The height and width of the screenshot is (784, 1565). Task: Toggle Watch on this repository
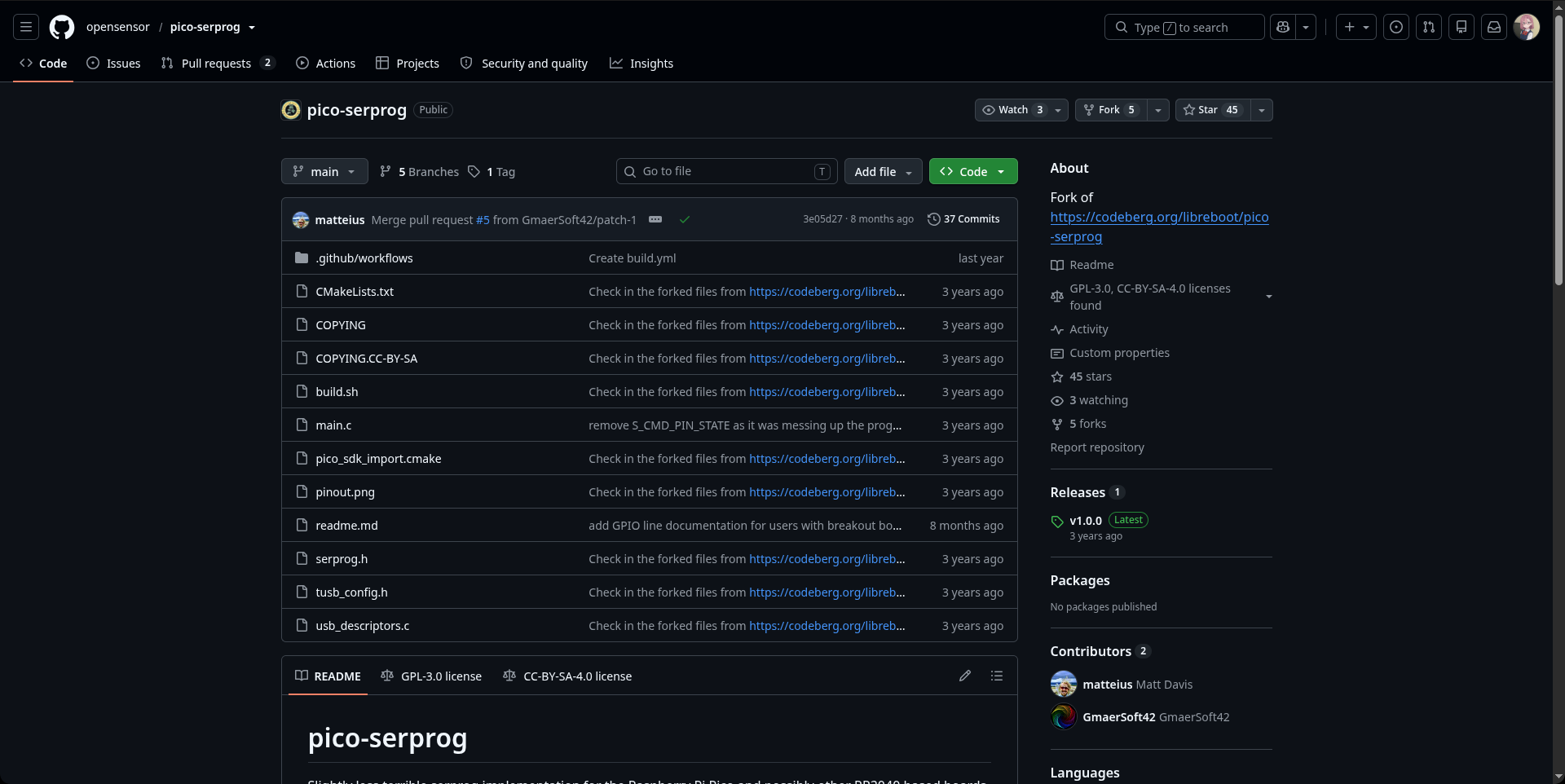click(1012, 110)
